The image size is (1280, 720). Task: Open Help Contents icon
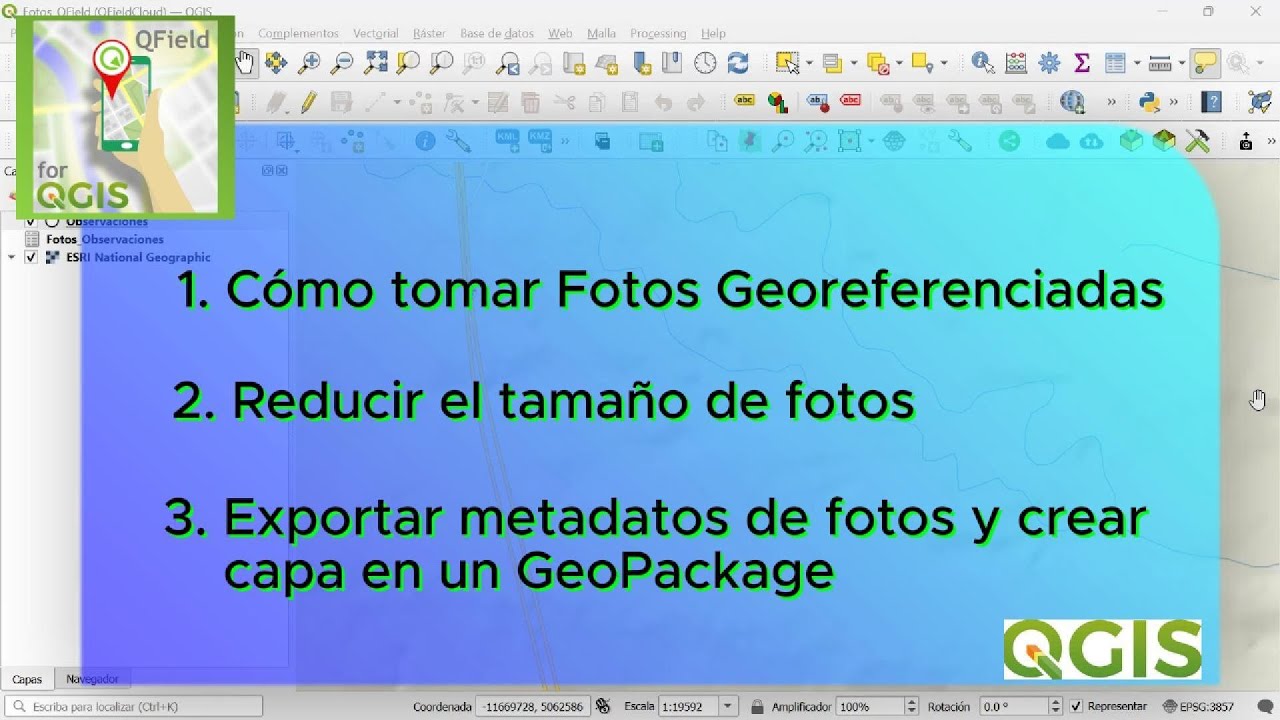tap(1211, 101)
